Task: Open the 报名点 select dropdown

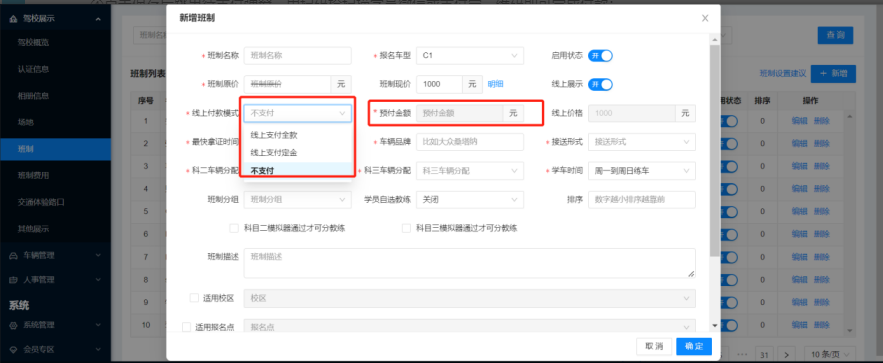Action: 470,327
